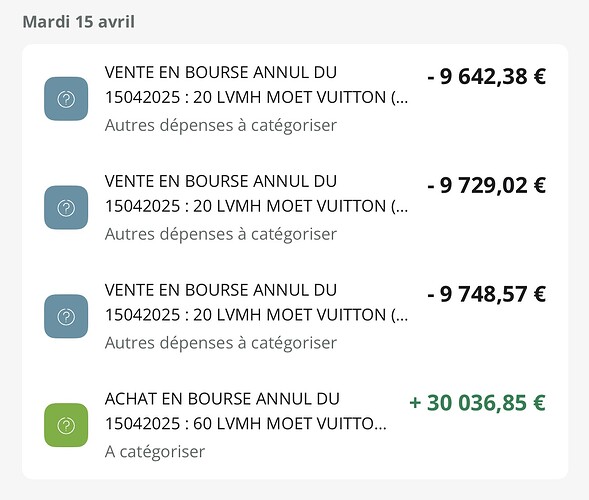
Task: Open the VENTE EN BOURSE transaction of 9 748,57 €
Action: coord(295,316)
